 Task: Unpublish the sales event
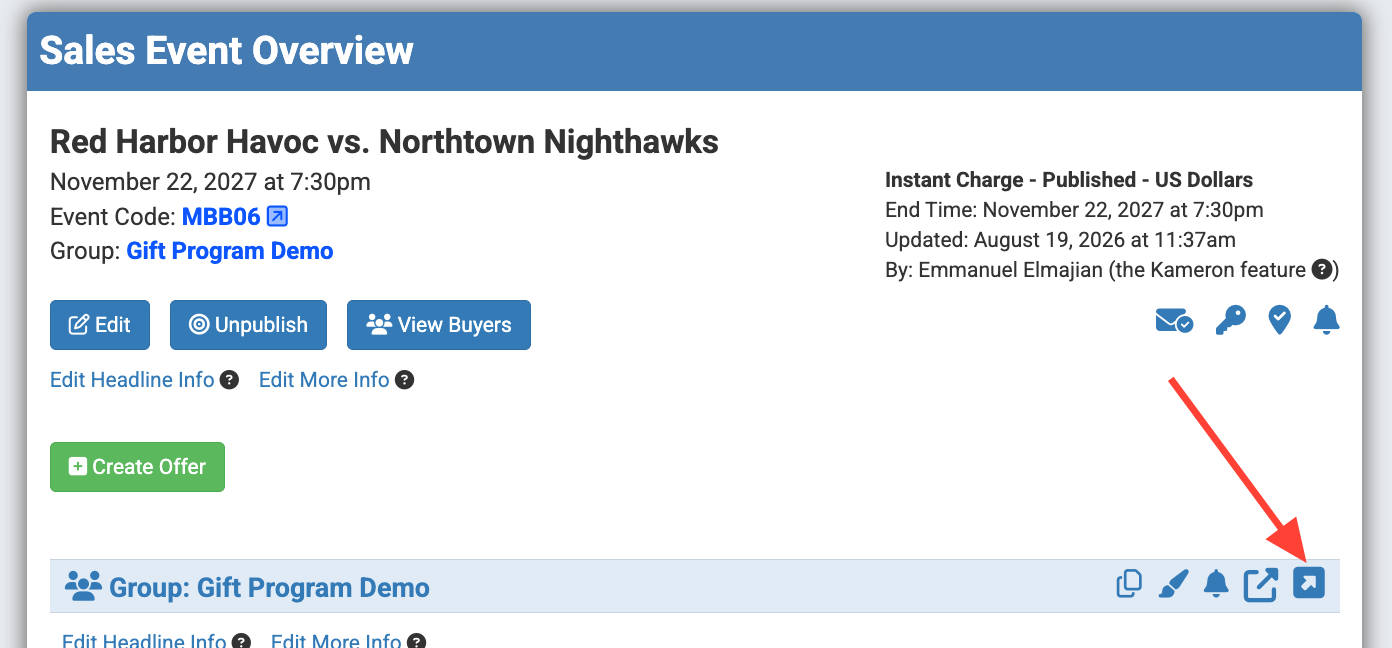coord(248,325)
